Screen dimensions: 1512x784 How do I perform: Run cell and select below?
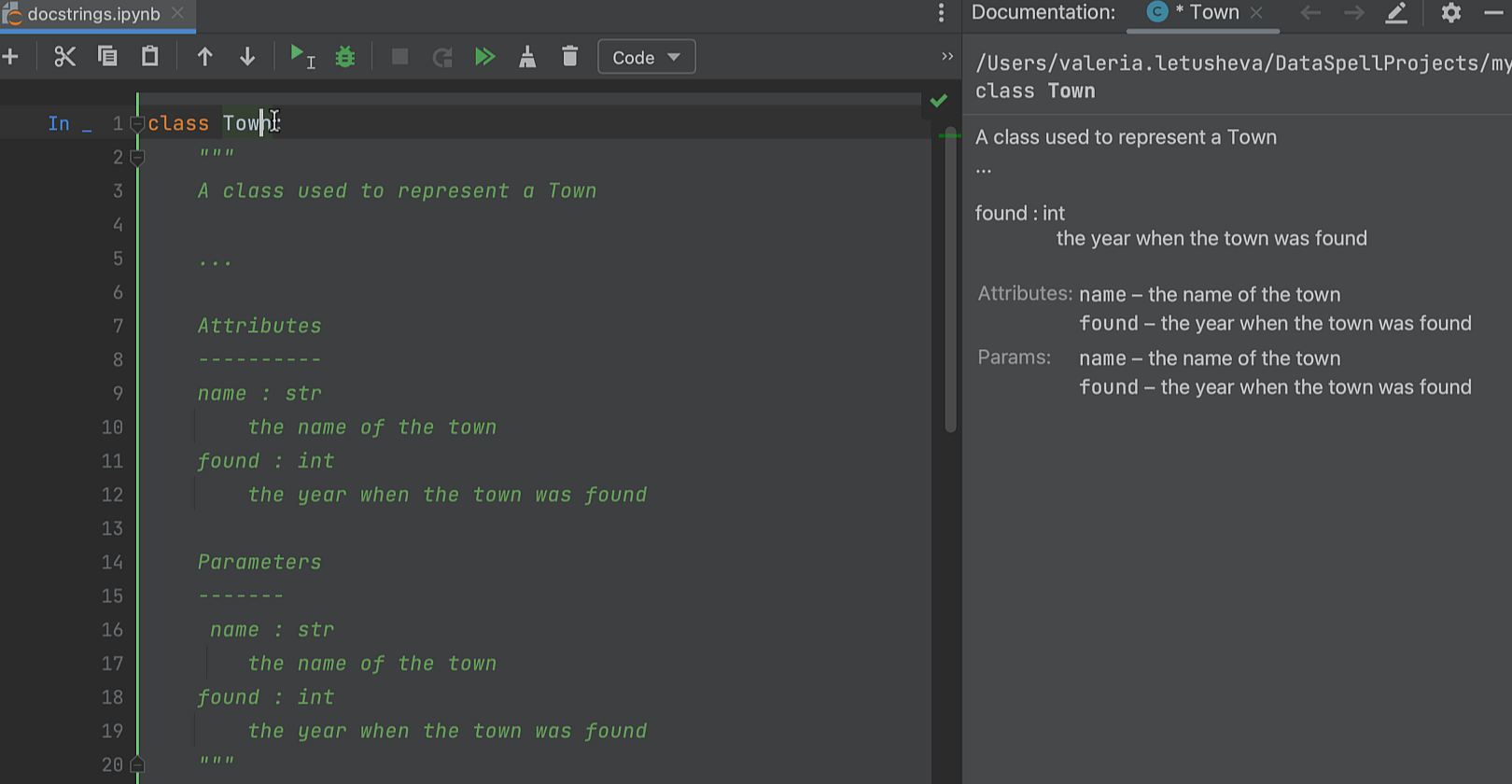pos(301,57)
